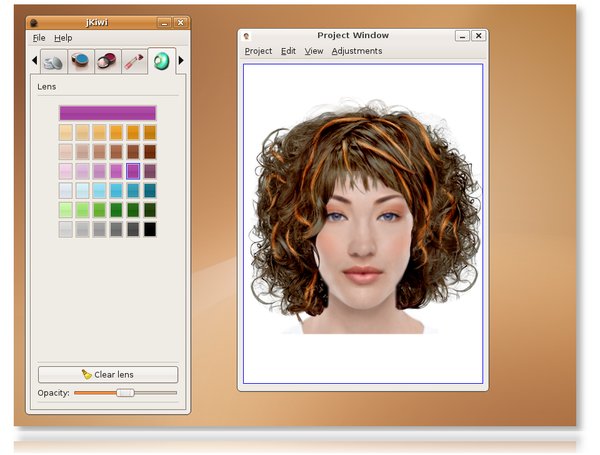Open the red blush compact tab

tap(108, 62)
